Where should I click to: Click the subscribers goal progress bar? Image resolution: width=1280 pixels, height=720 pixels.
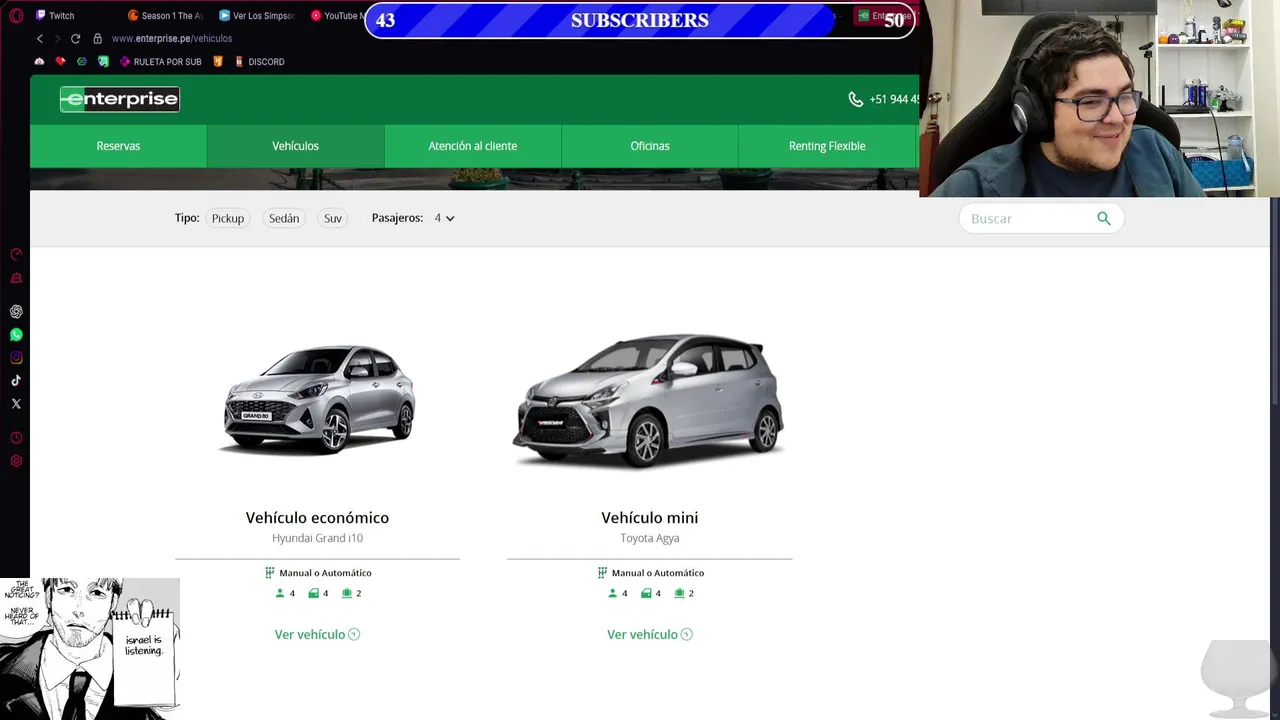click(640, 20)
